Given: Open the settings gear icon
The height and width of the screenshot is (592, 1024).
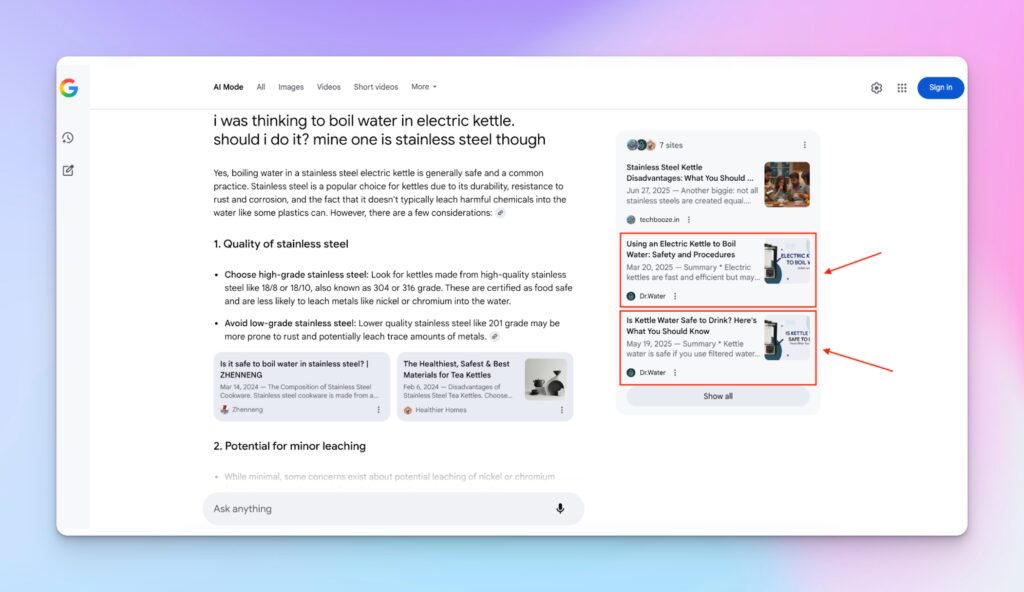Looking at the screenshot, I should (876, 88).
